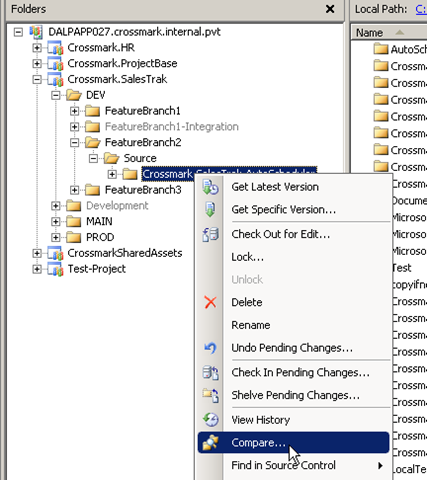Click the Undo Pending Changes arrow icon
This screenshot has width=427, height=480.
point(210,348)
